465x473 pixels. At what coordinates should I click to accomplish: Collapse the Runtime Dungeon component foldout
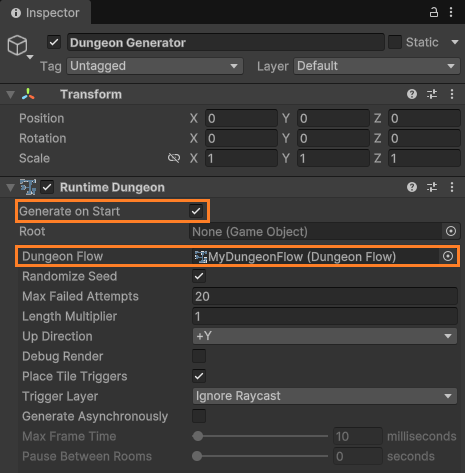(11, 188)
